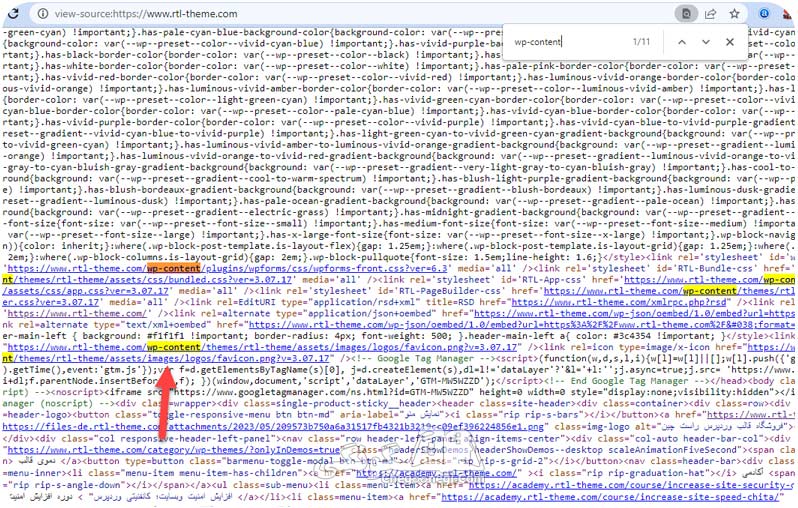Share this page via share icon
Image resolution: width=798 pixels, height=508 pixels.
(710, 14)
